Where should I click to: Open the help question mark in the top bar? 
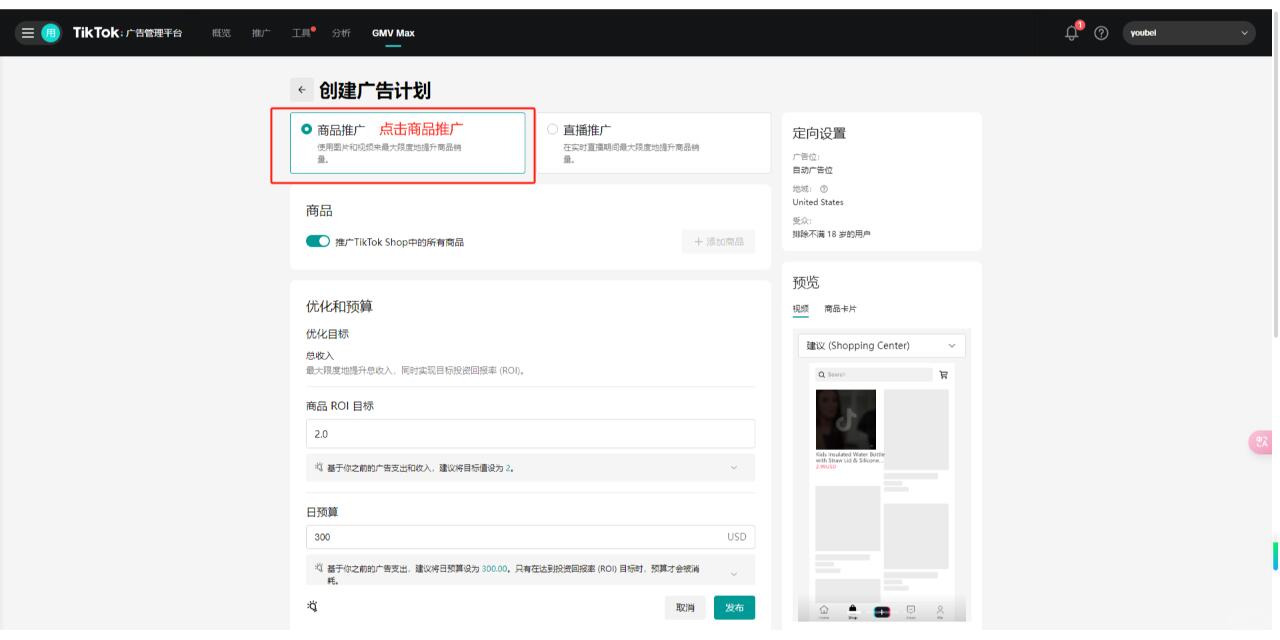pos(1102,34)
